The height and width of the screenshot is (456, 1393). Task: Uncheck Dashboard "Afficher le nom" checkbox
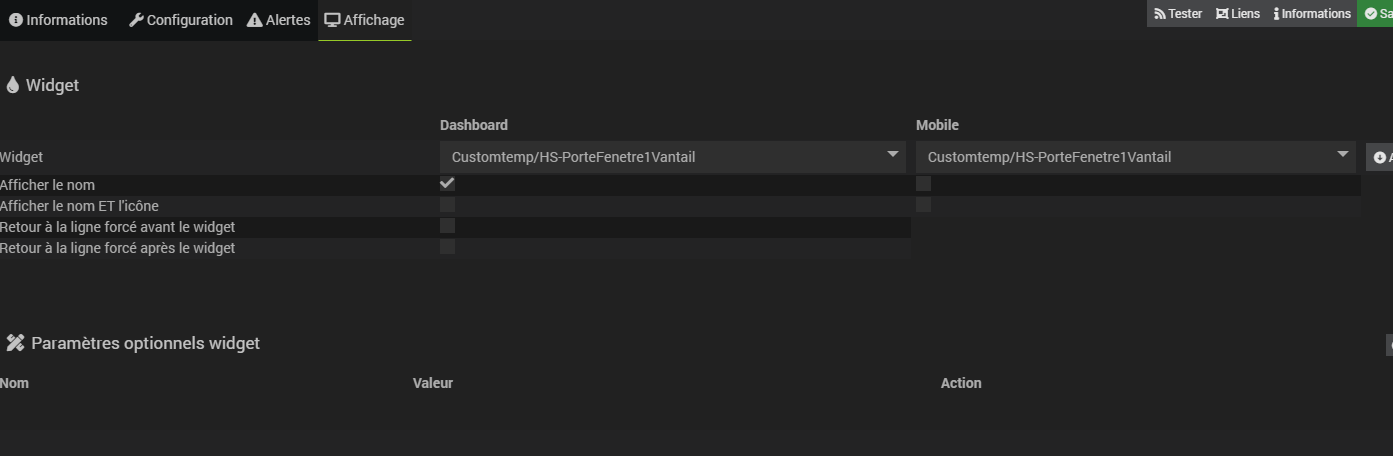(x=447, y=183)
